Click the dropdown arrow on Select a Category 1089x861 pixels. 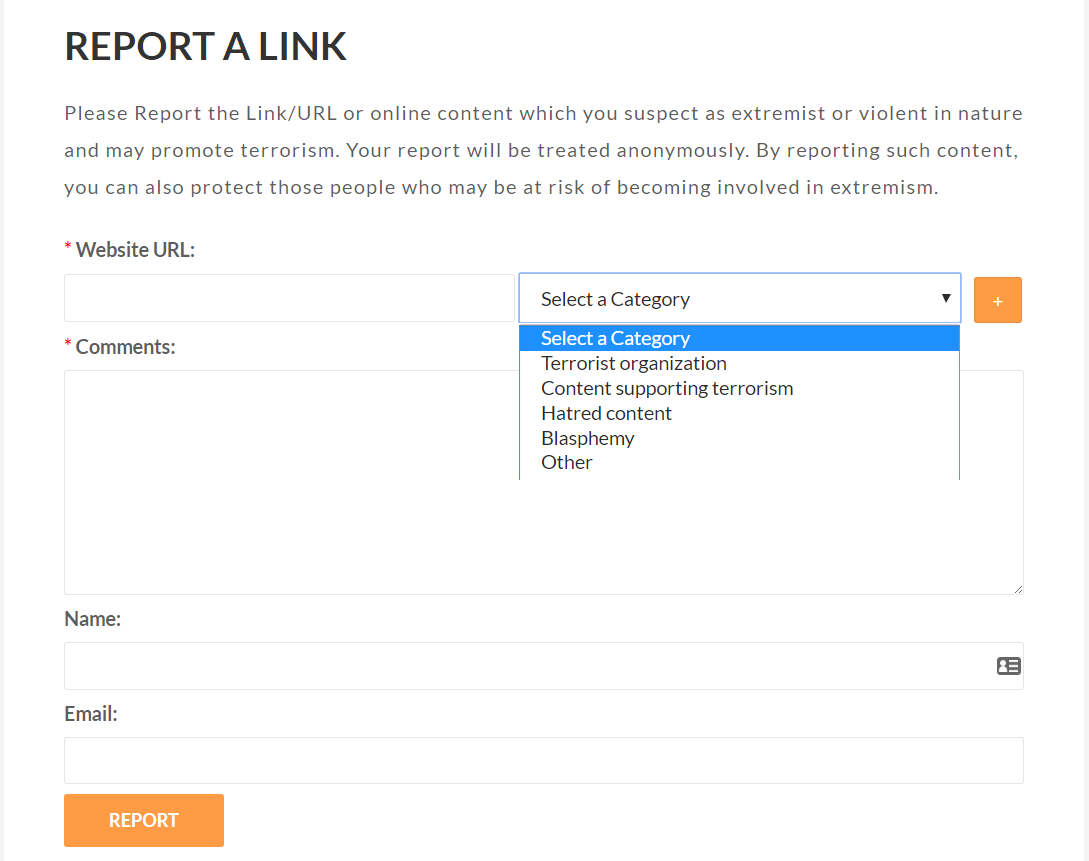pos(944,298)
